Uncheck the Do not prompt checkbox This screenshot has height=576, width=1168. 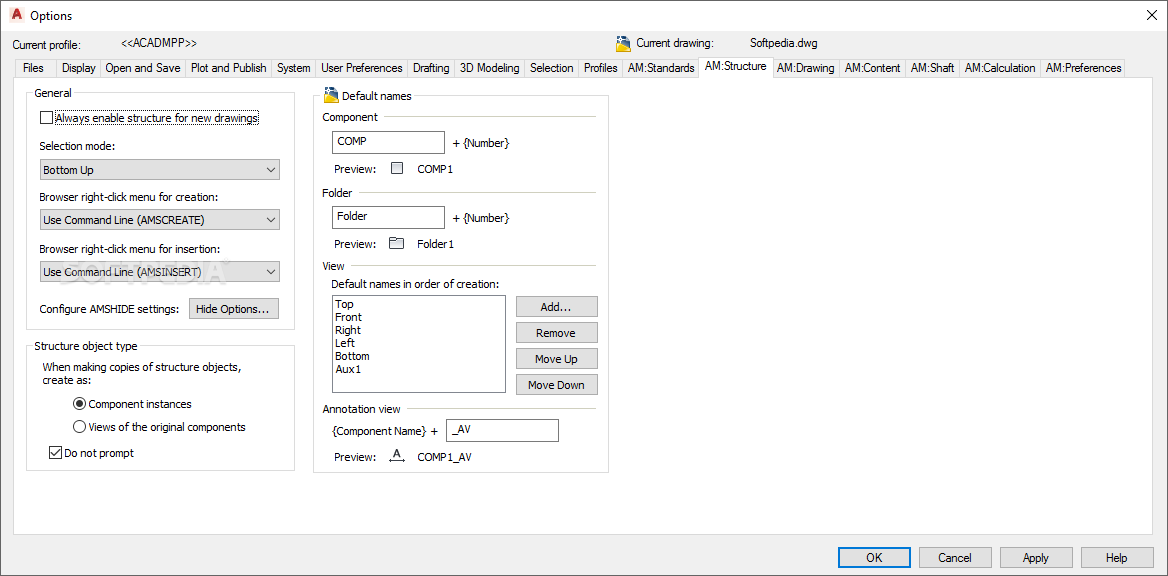[x=54, y=452]
